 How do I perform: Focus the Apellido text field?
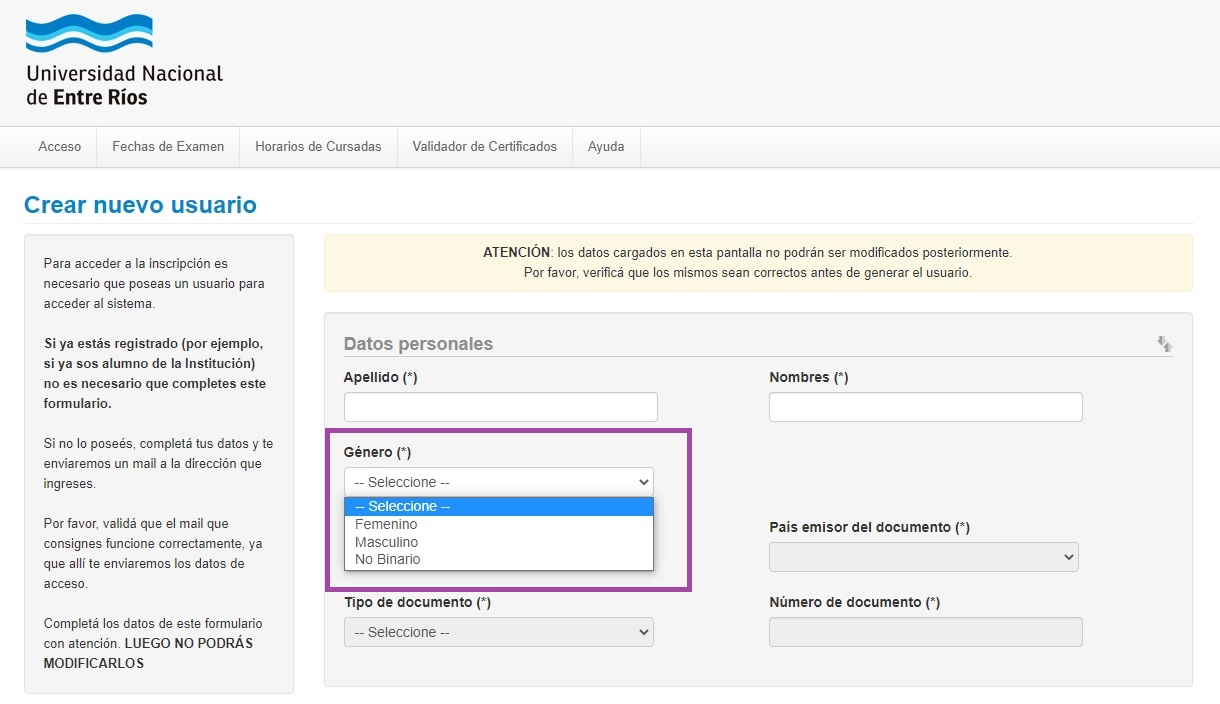[500, 407]
